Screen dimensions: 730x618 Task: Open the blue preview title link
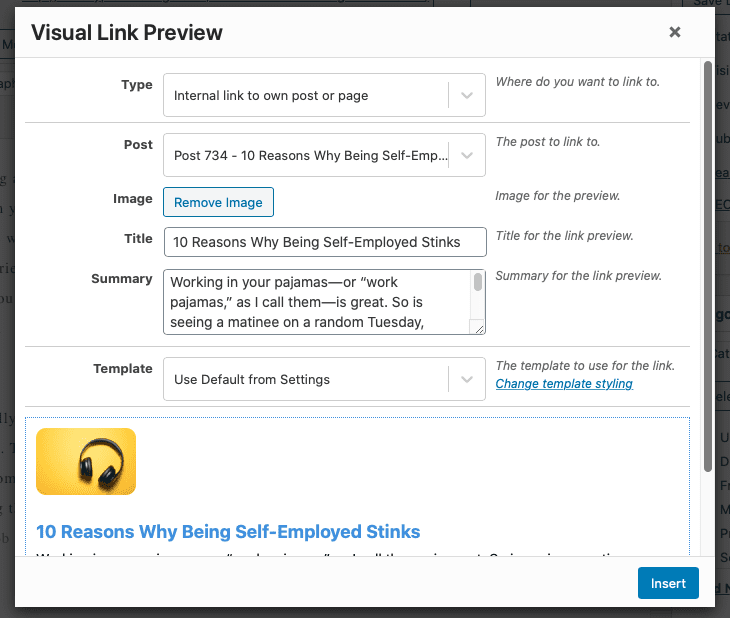(x=228, y=532)
